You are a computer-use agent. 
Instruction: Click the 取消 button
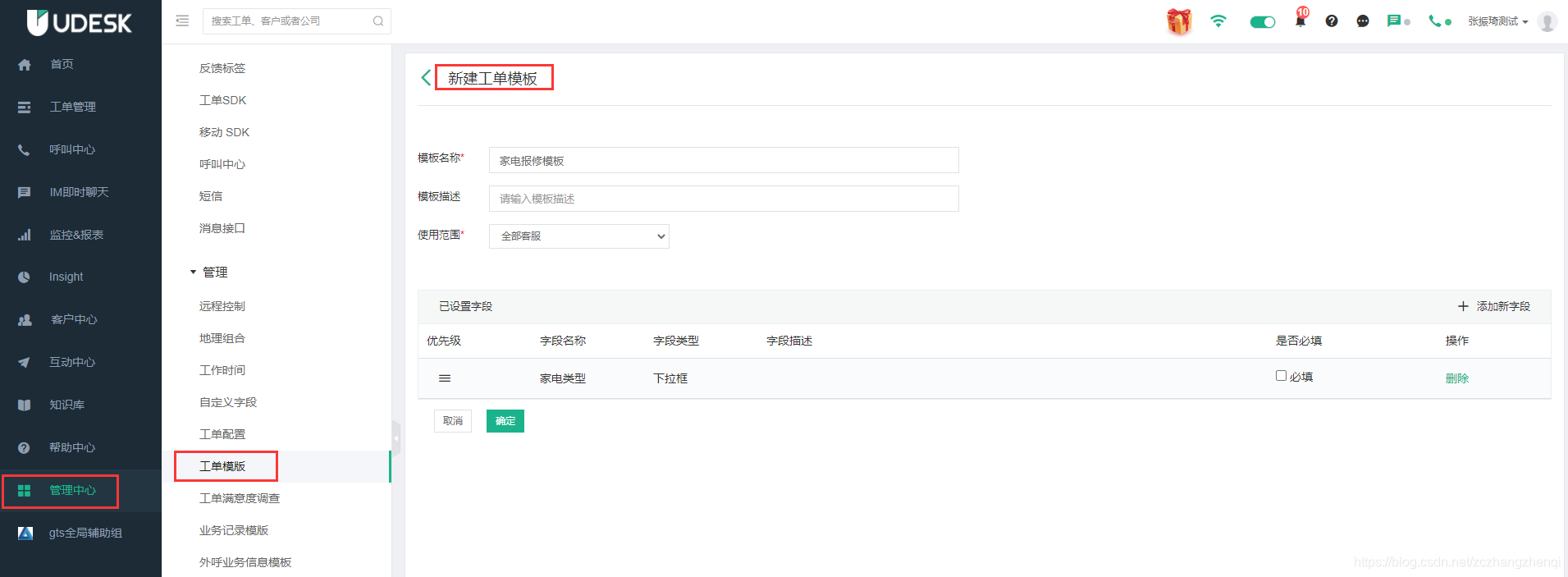(453, 421)
